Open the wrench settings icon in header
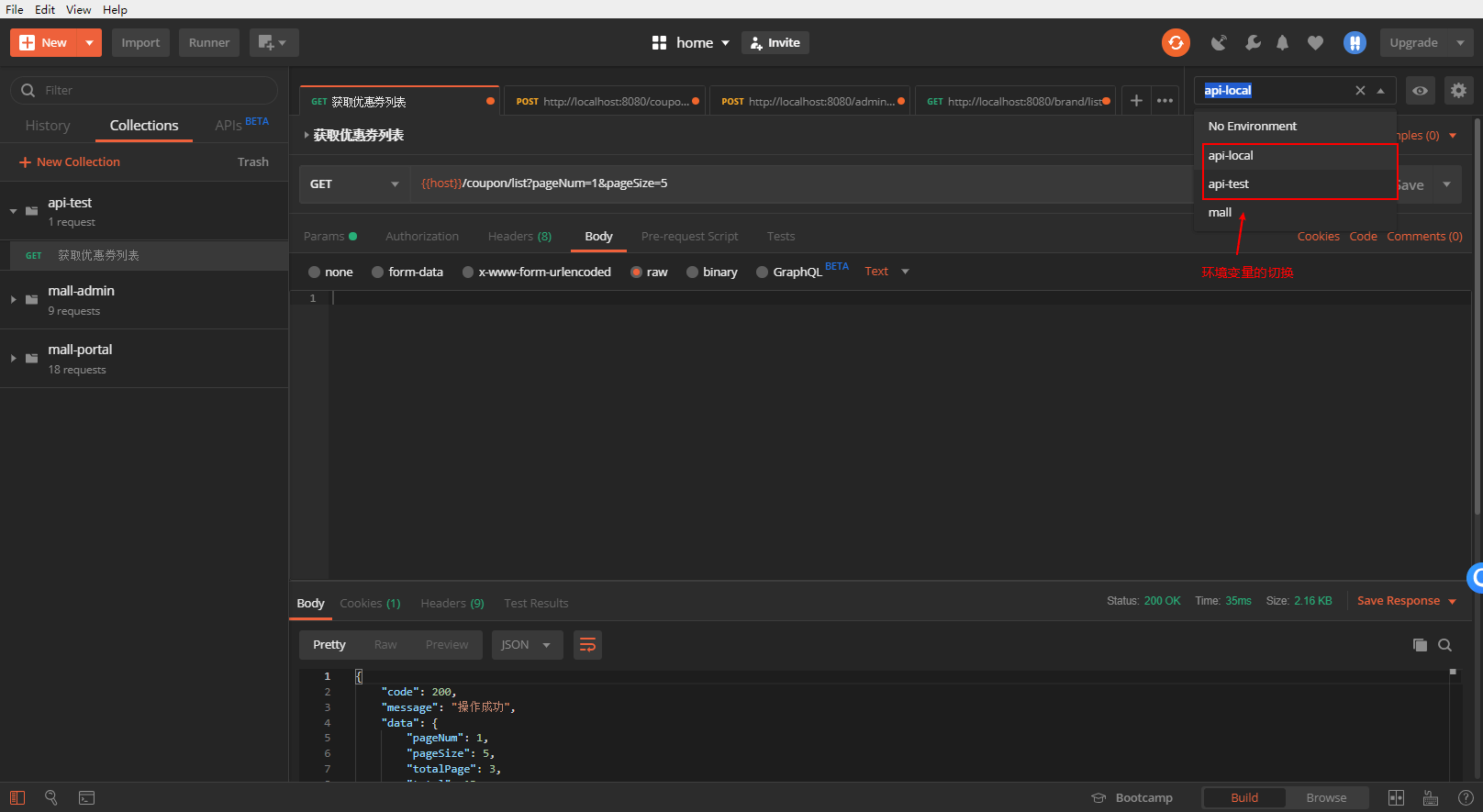 1253,42
